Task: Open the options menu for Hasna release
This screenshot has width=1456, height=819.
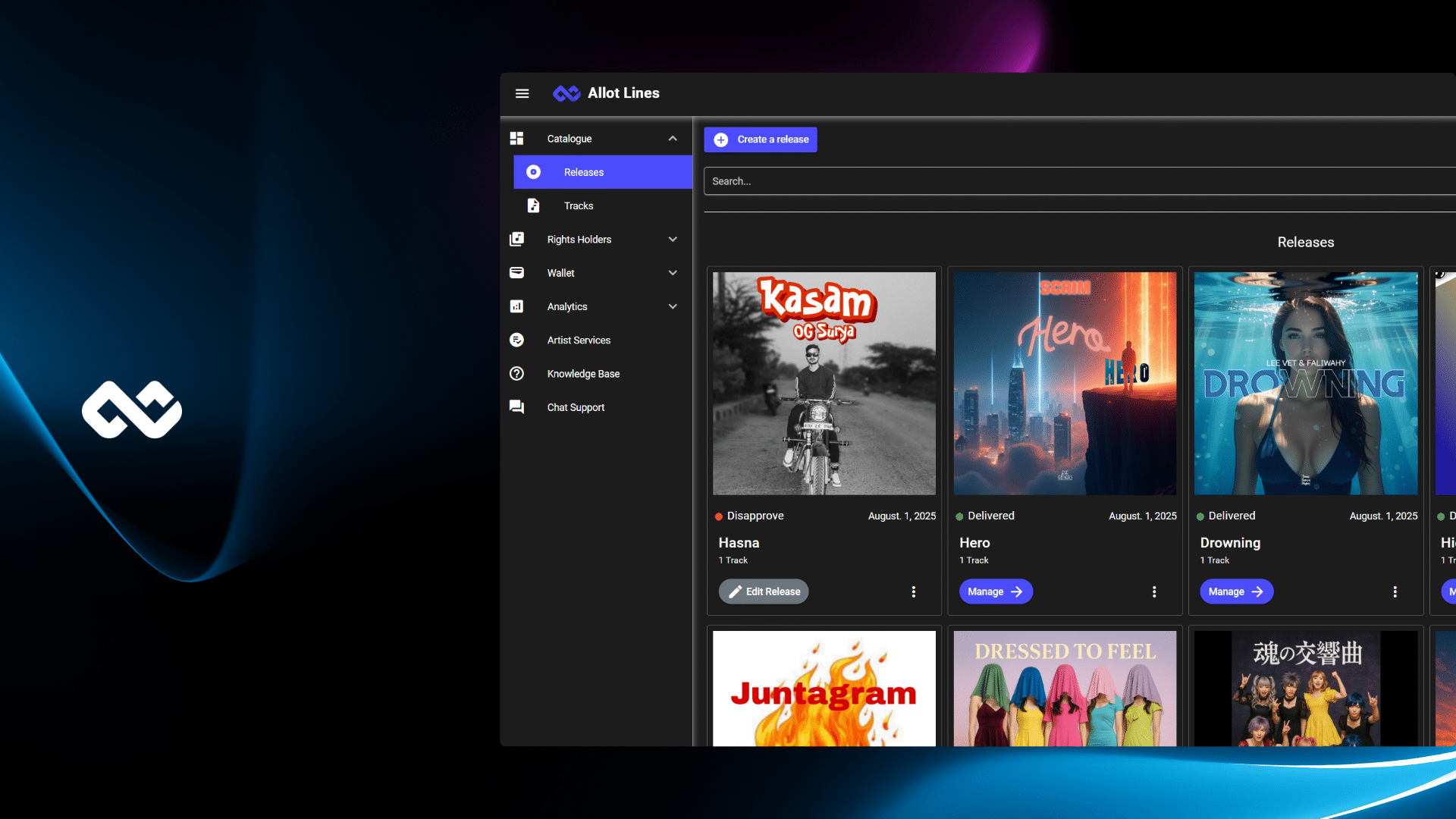Action: 913,591
